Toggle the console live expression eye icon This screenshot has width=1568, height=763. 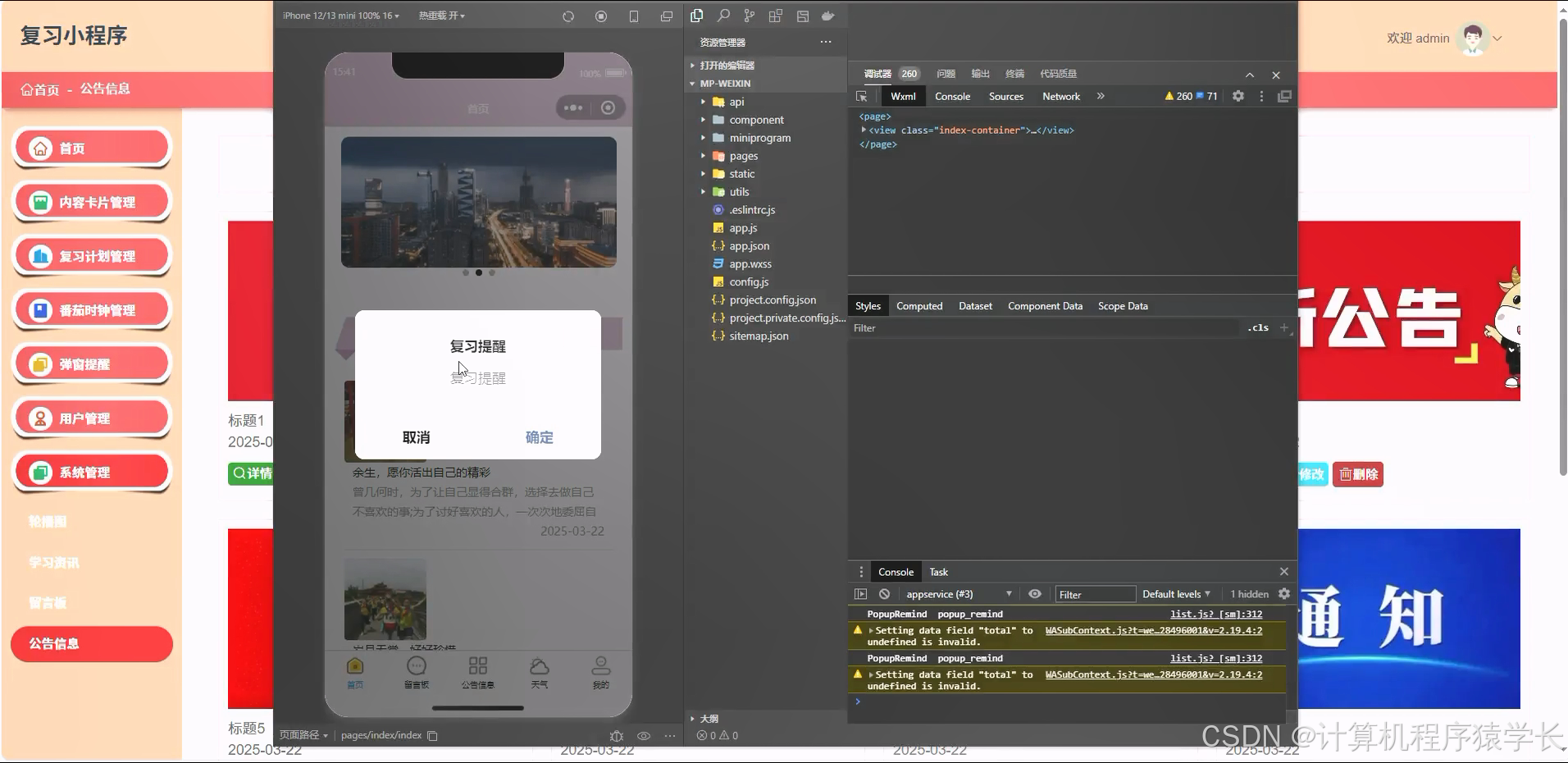click(1035, 594)
